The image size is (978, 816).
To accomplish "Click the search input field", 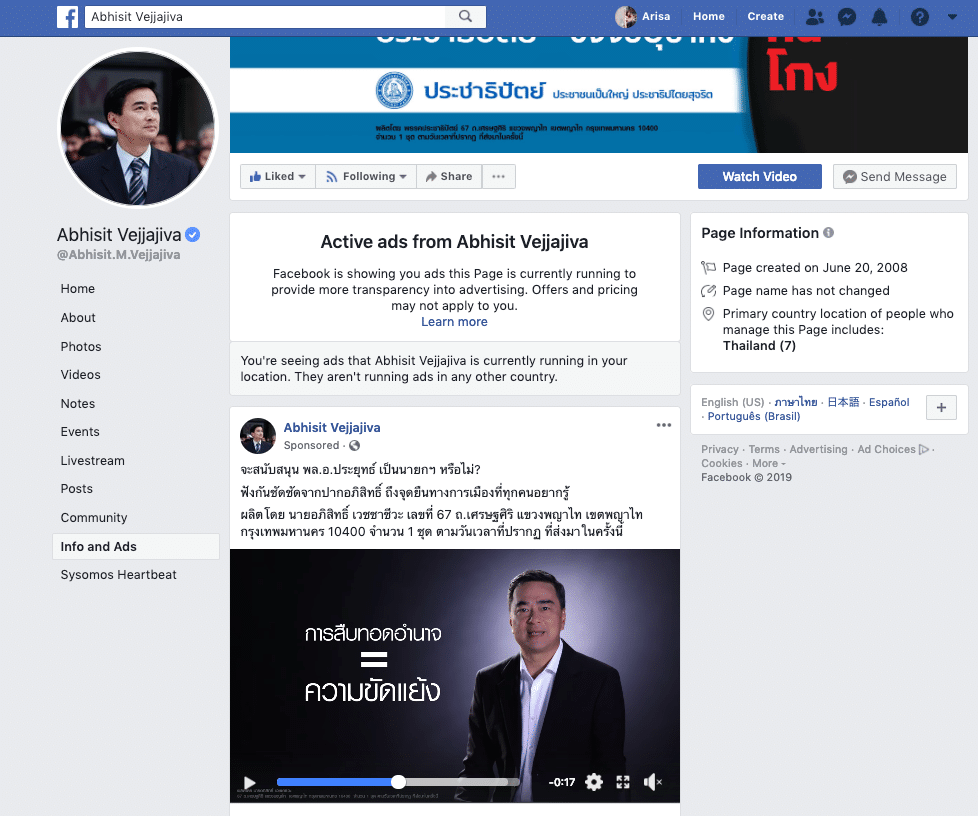I will (x=265, y=17).
